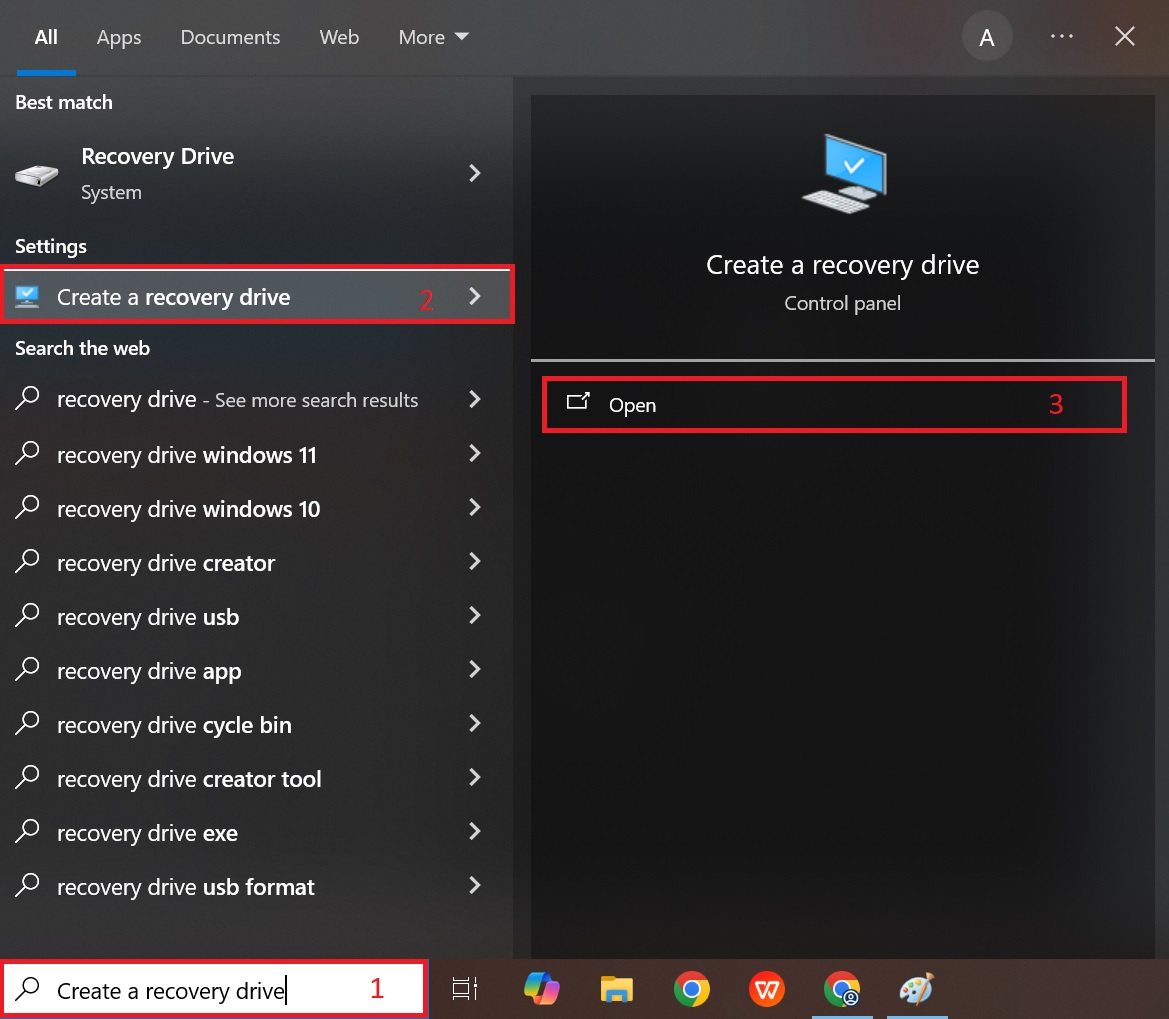Launch File Explorer from the taskbar
1169x1019 pixels.
(616, 990)
